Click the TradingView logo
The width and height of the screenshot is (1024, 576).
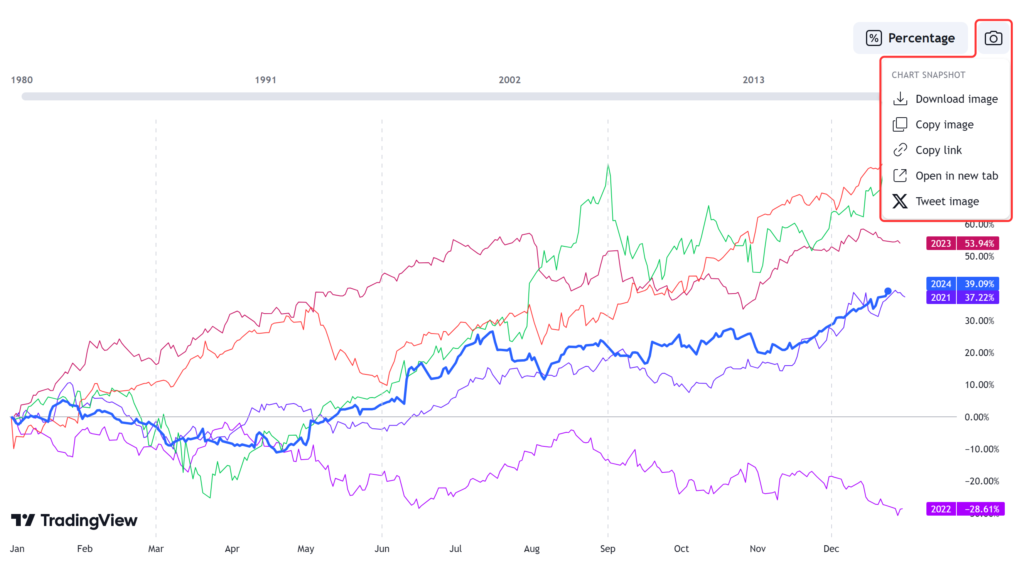tap(74, 520)
